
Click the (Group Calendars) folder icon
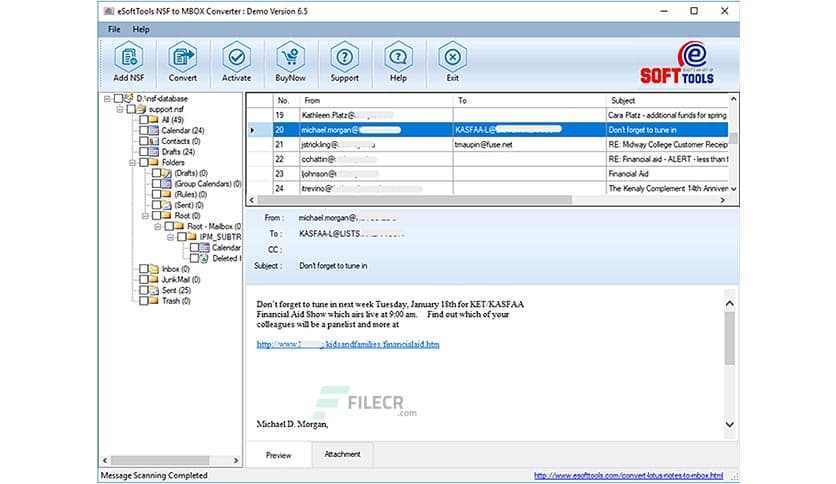click(x=167, y=183)
